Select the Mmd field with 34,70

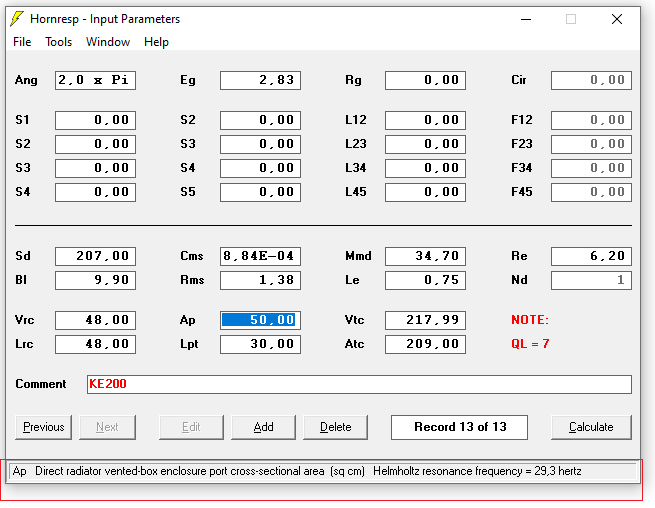tap(425, 256)
